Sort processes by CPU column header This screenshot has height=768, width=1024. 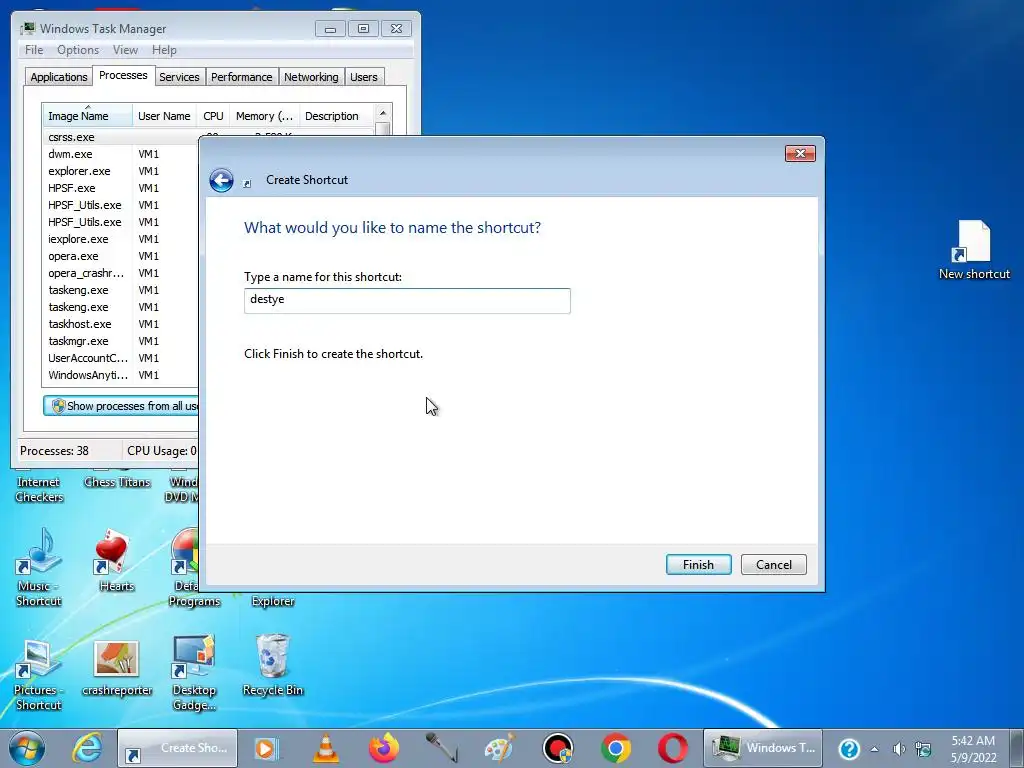point(214,116)
